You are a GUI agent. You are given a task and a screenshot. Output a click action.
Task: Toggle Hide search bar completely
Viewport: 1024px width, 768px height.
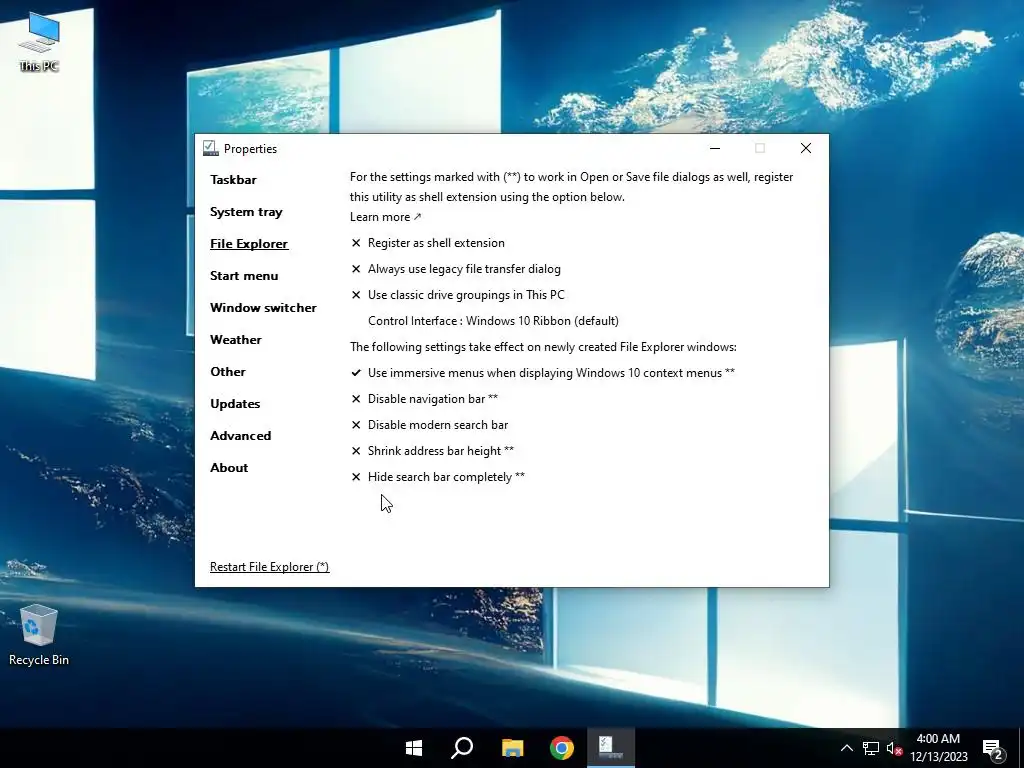(x=438, y=477)
